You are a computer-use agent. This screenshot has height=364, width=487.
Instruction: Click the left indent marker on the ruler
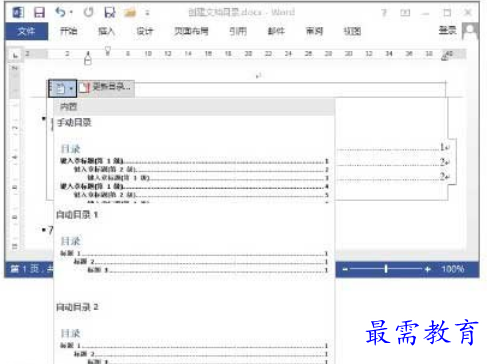(88, 61)
